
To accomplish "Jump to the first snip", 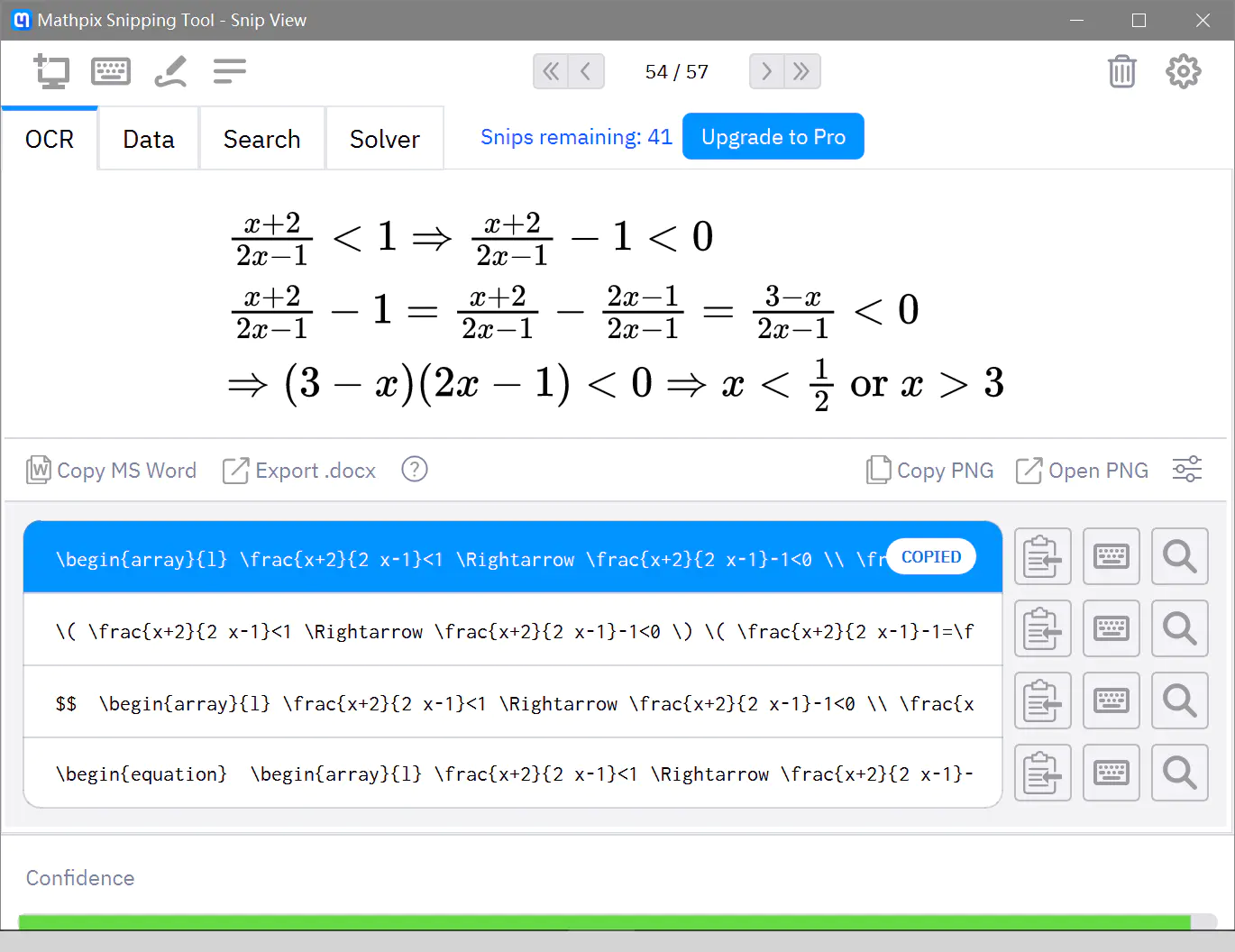I will (x=551, y=71).
